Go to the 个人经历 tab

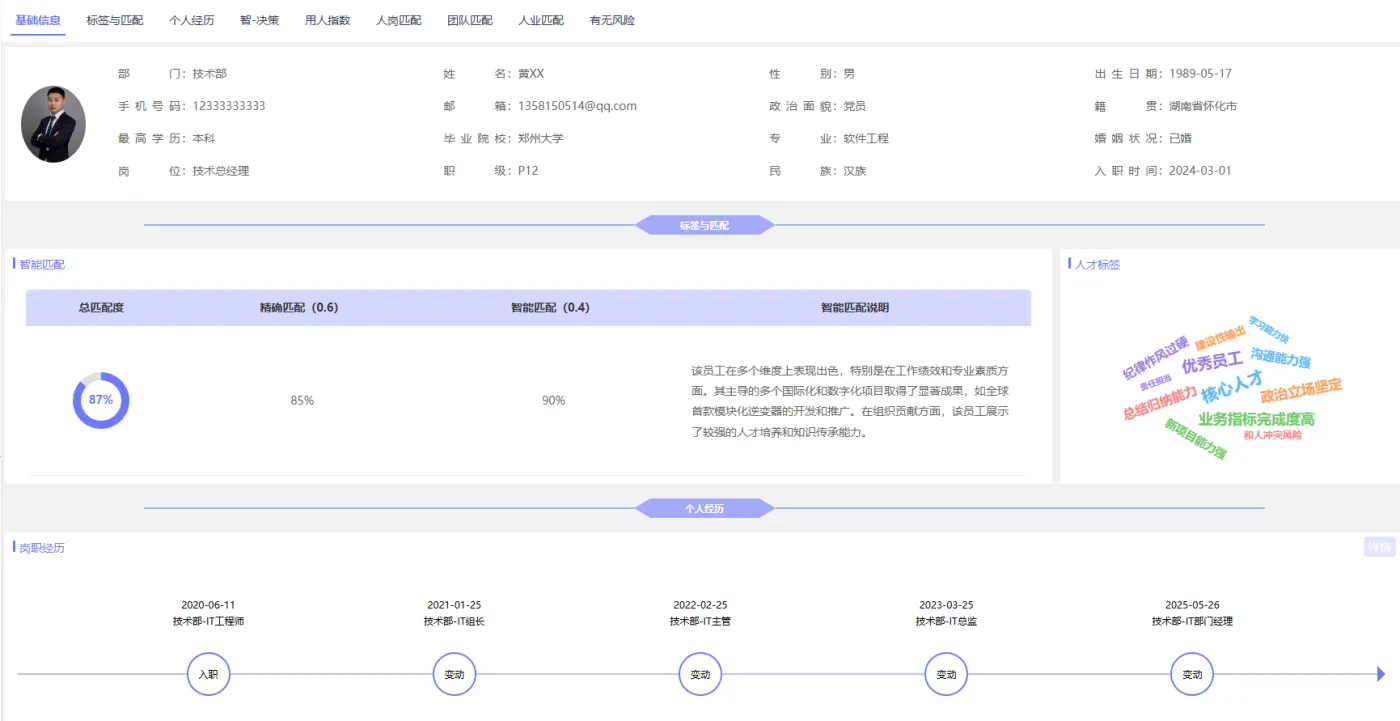(x=192, y=20)
